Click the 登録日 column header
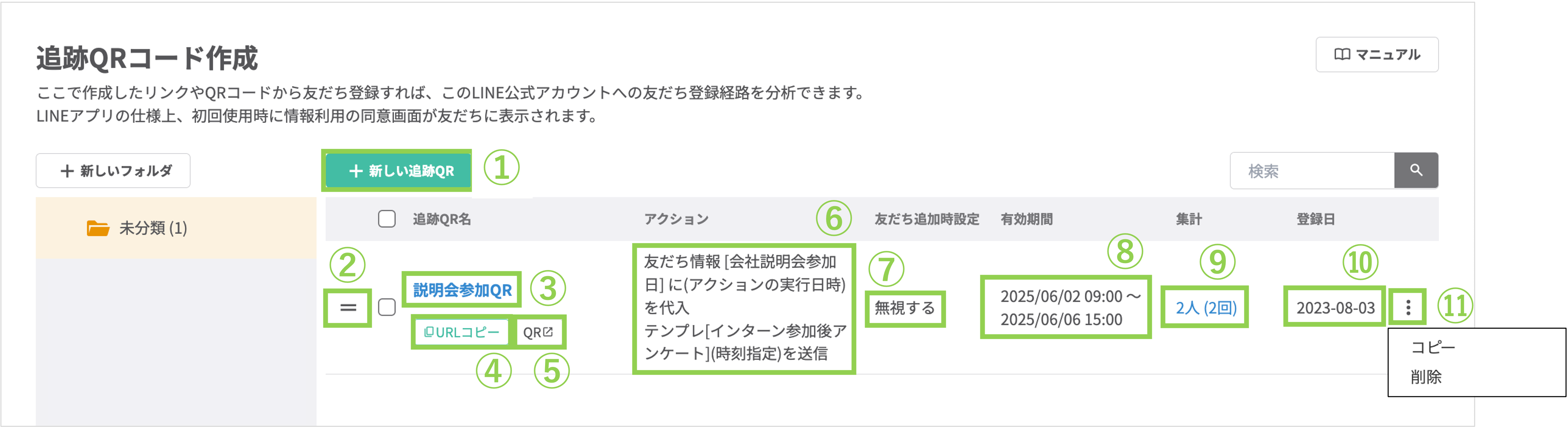The width and height of the screenshot is (1568, 427). 1315,219
